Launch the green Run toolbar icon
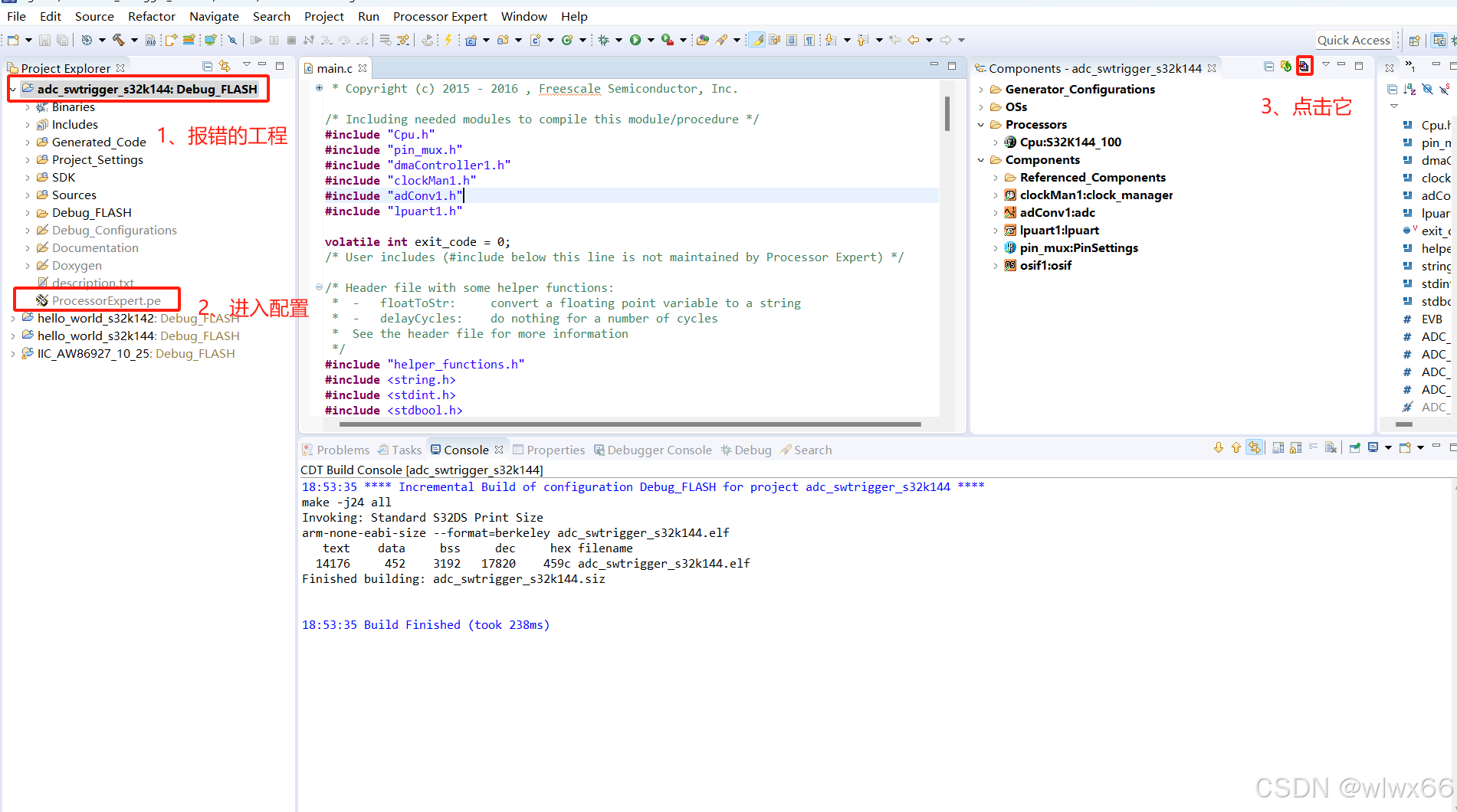1457x812 pixels. click(636, 39)
